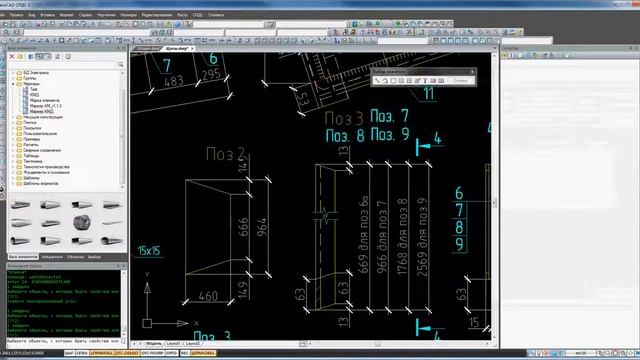Toggle ОТС-ОБЪЕКТ tracking in status bar
Image resolution: width=640 pixels, height=360 pixels.
click(127, 353)
